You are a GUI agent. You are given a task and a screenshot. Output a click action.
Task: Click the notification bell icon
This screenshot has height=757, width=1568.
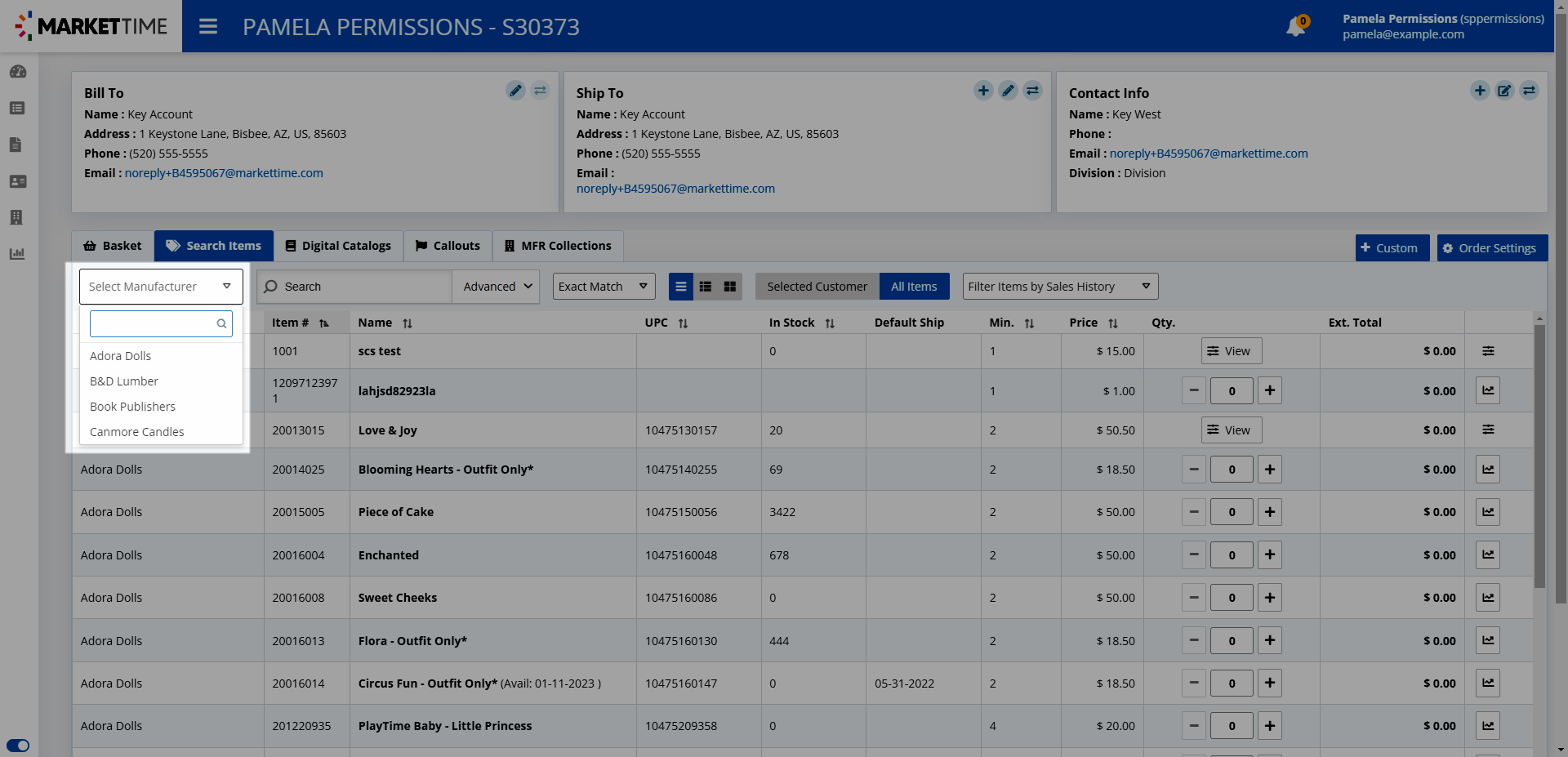coord(1295,27)
